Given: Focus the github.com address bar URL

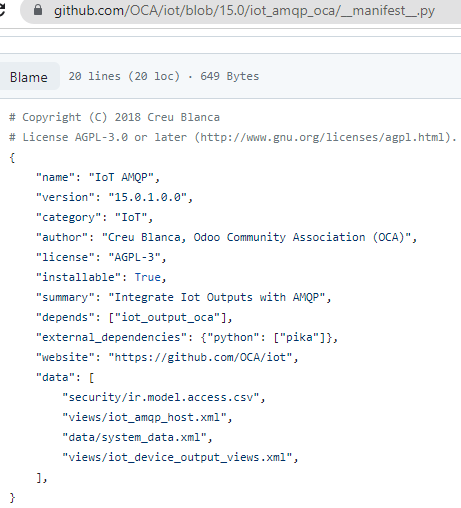Looking at the screenshot, I should (244, 11).
